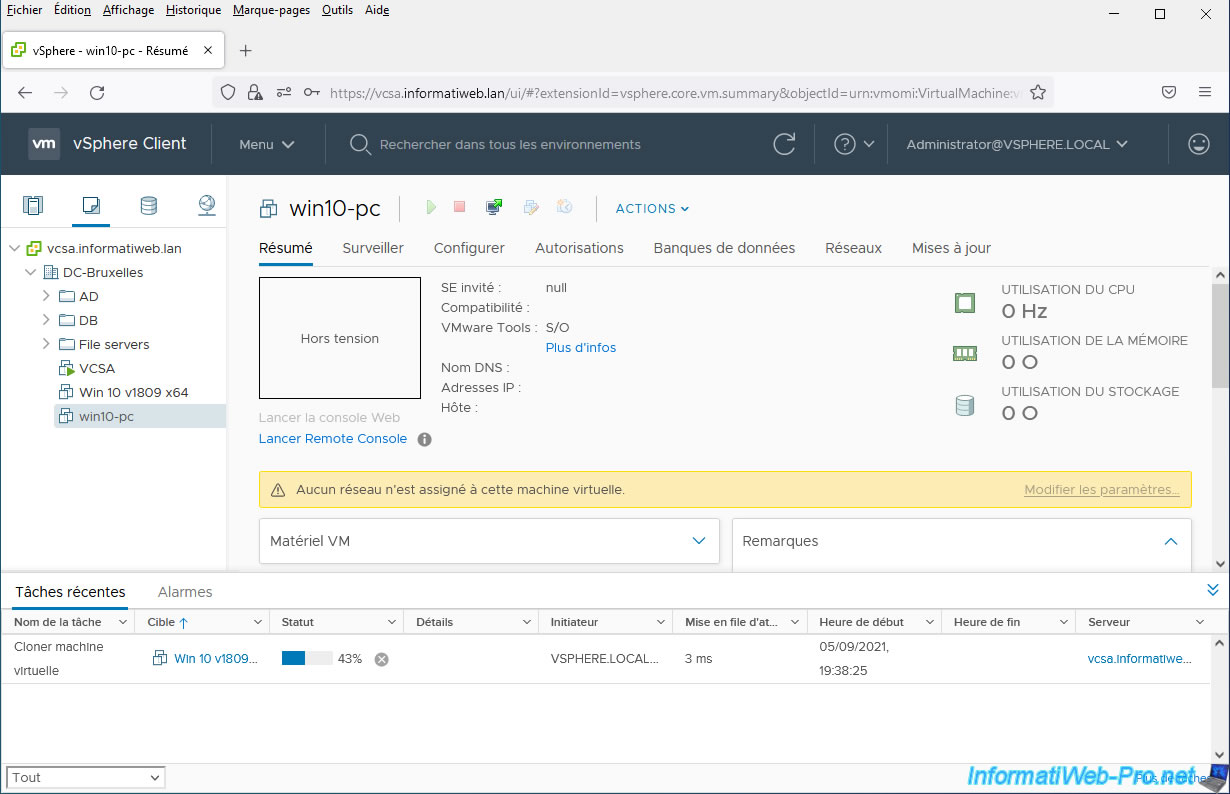Open the help question mark menu
The image size is (1230, 794).
[x=854, y=144]
